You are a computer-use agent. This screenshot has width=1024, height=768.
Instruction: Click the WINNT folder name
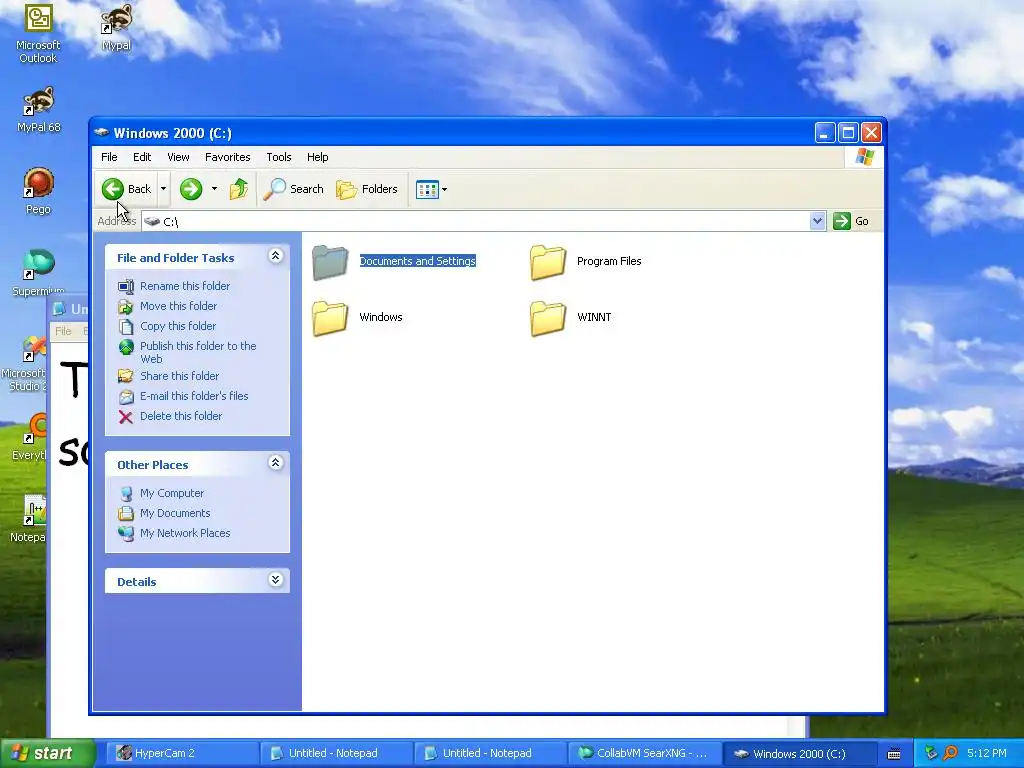594,317
